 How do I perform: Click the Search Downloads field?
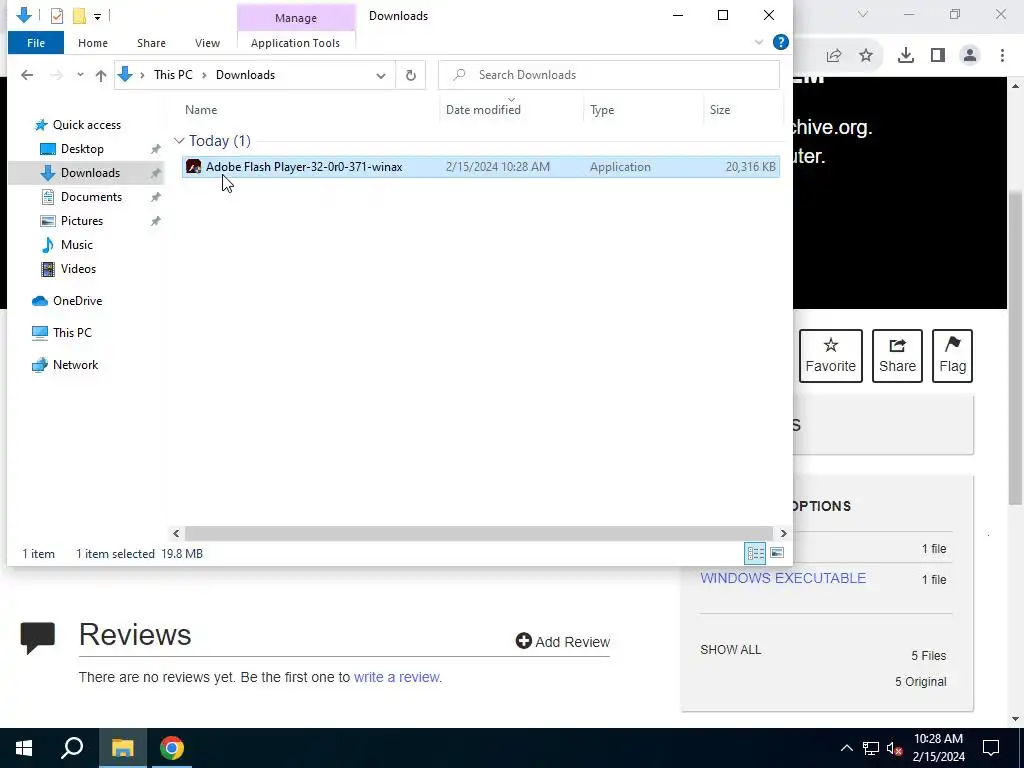click(609, 75)
